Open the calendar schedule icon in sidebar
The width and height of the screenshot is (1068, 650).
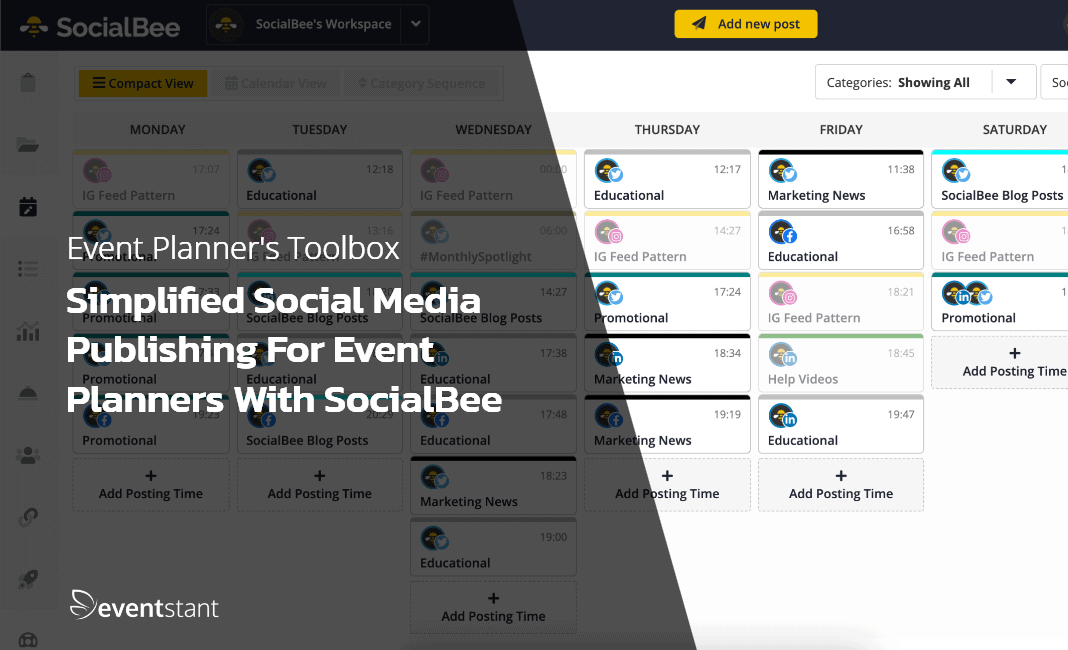point(28,206)
